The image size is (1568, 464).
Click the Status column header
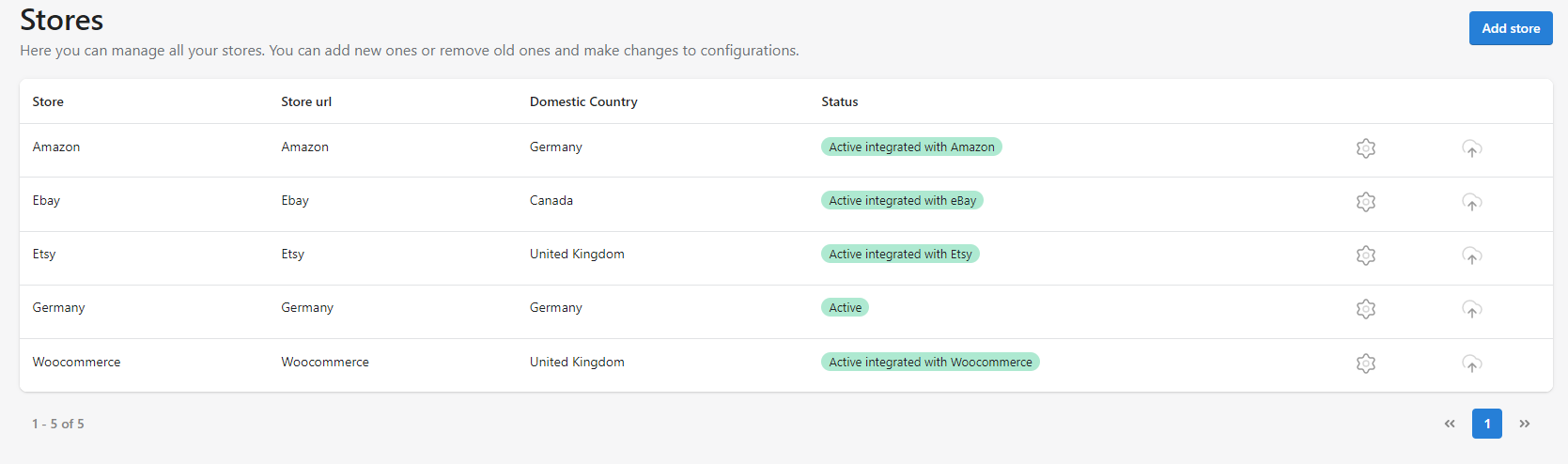[840, 101]
